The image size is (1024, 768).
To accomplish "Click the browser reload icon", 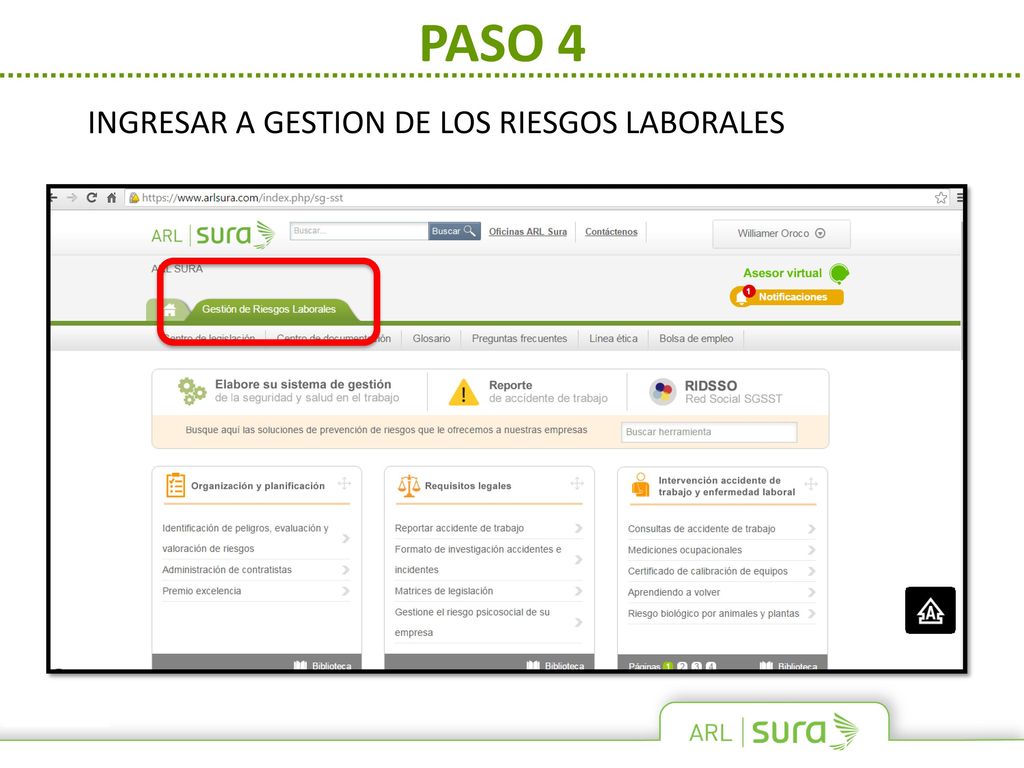I will [x=91, y=197].
